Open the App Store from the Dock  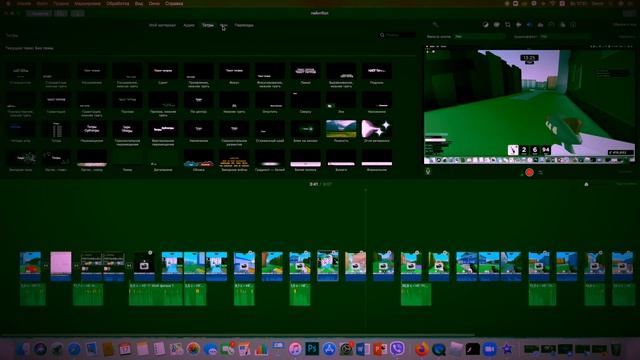pyautogui.click(x=329, y=349)
